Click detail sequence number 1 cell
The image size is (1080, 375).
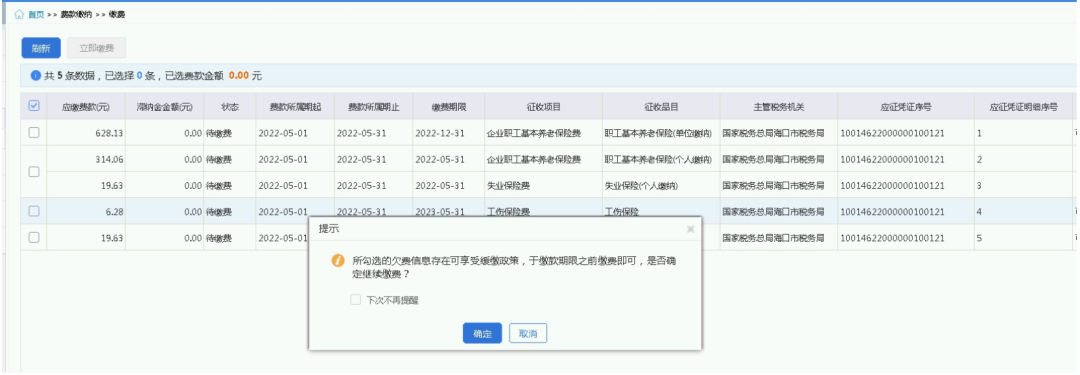click(1023, 133)
